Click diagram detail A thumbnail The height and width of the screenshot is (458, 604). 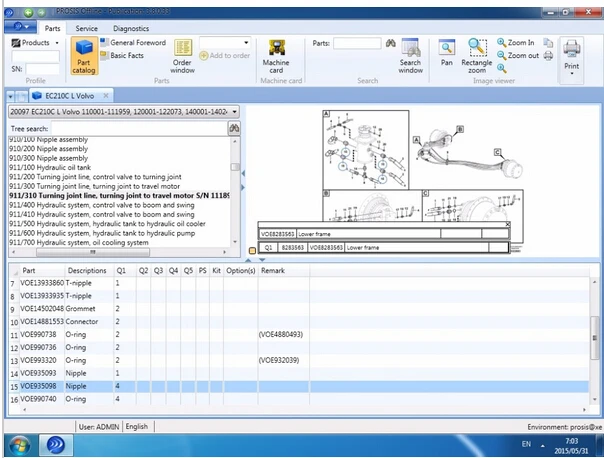[x=366, y=149]
